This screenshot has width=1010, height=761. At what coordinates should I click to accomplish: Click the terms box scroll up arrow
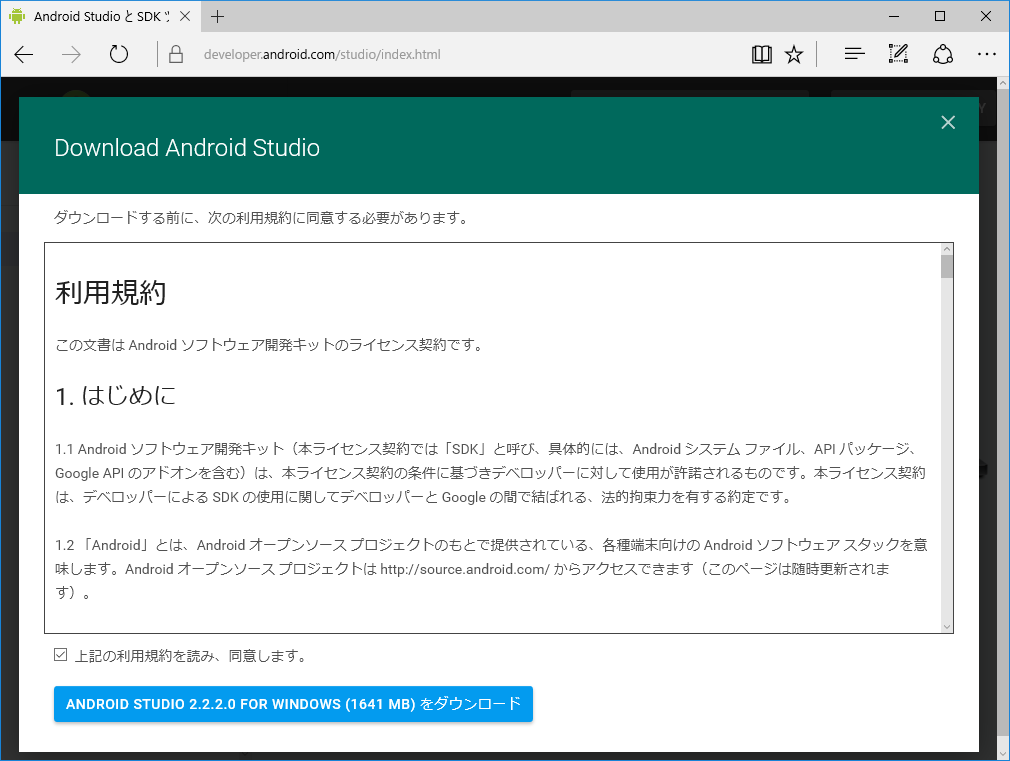coord(946,249)
